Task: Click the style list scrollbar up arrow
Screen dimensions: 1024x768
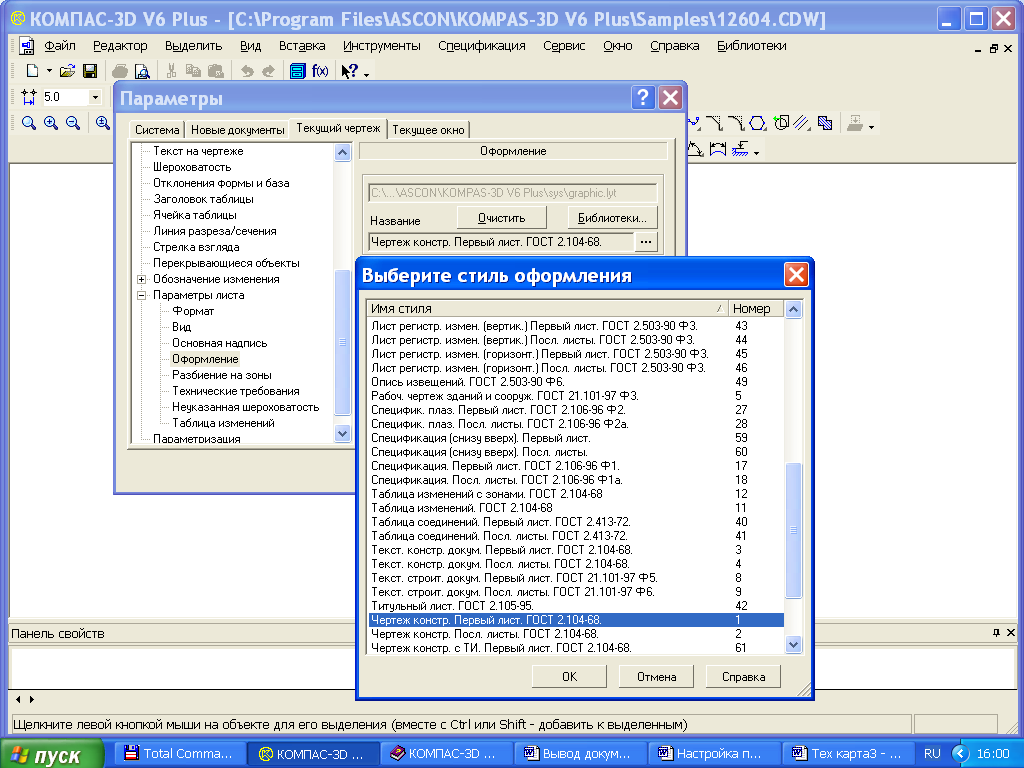Action: (793, 310)
